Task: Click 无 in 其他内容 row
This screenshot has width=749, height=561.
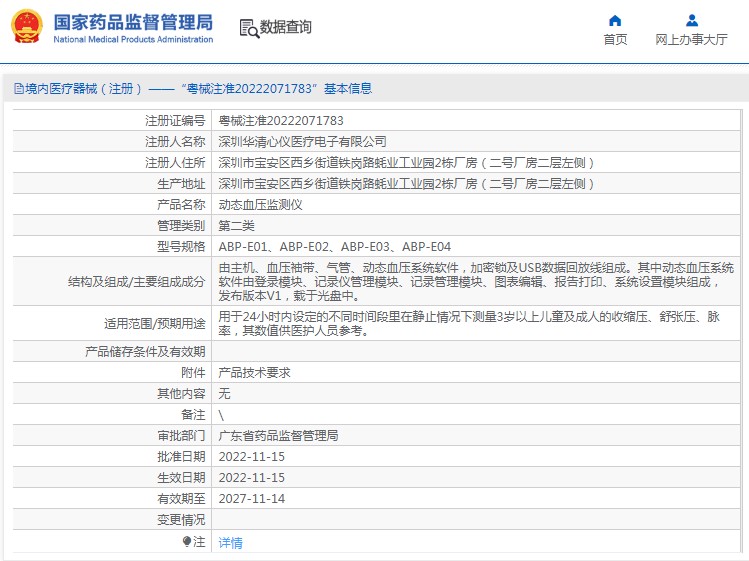Action: coord(225,394)
